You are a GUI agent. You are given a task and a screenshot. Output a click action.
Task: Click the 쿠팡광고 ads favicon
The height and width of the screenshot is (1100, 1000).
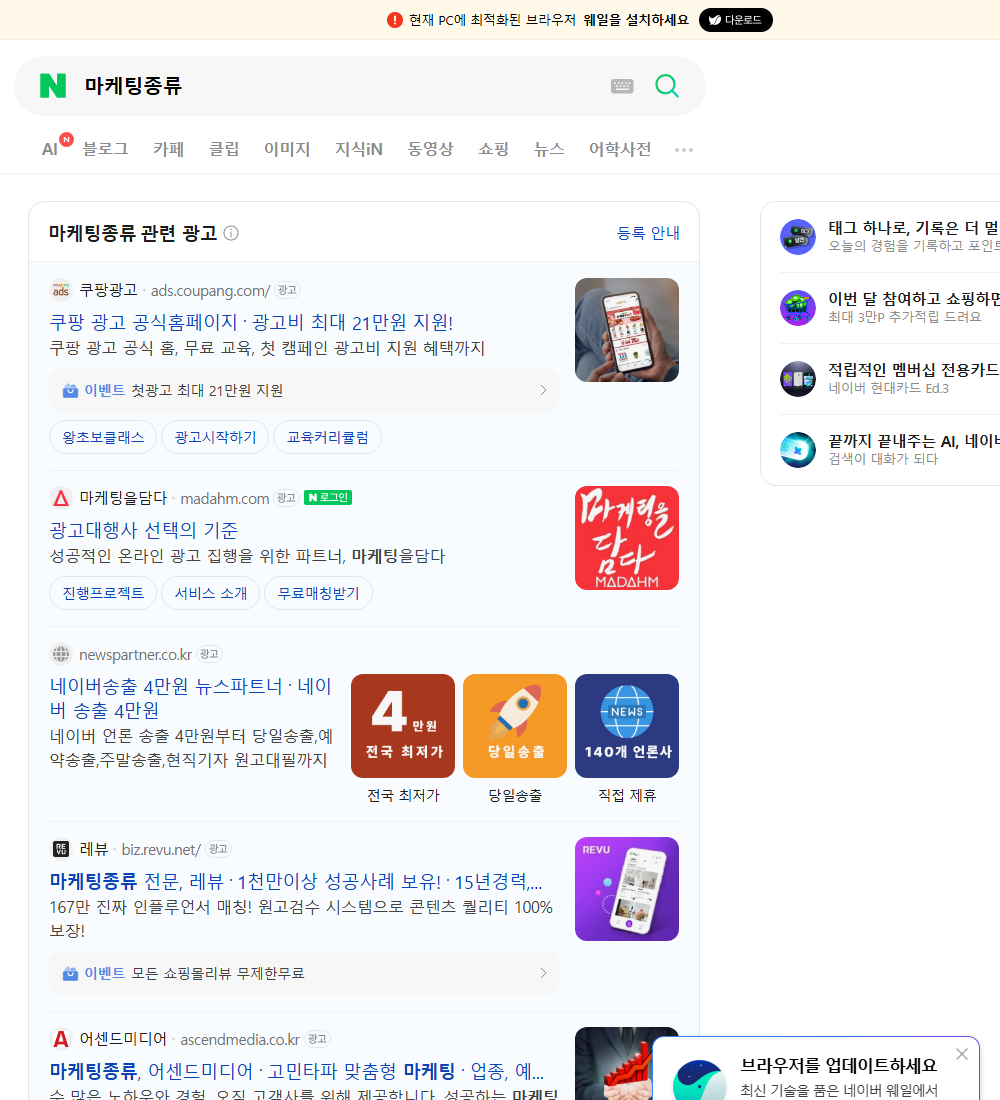coord(61,290)
